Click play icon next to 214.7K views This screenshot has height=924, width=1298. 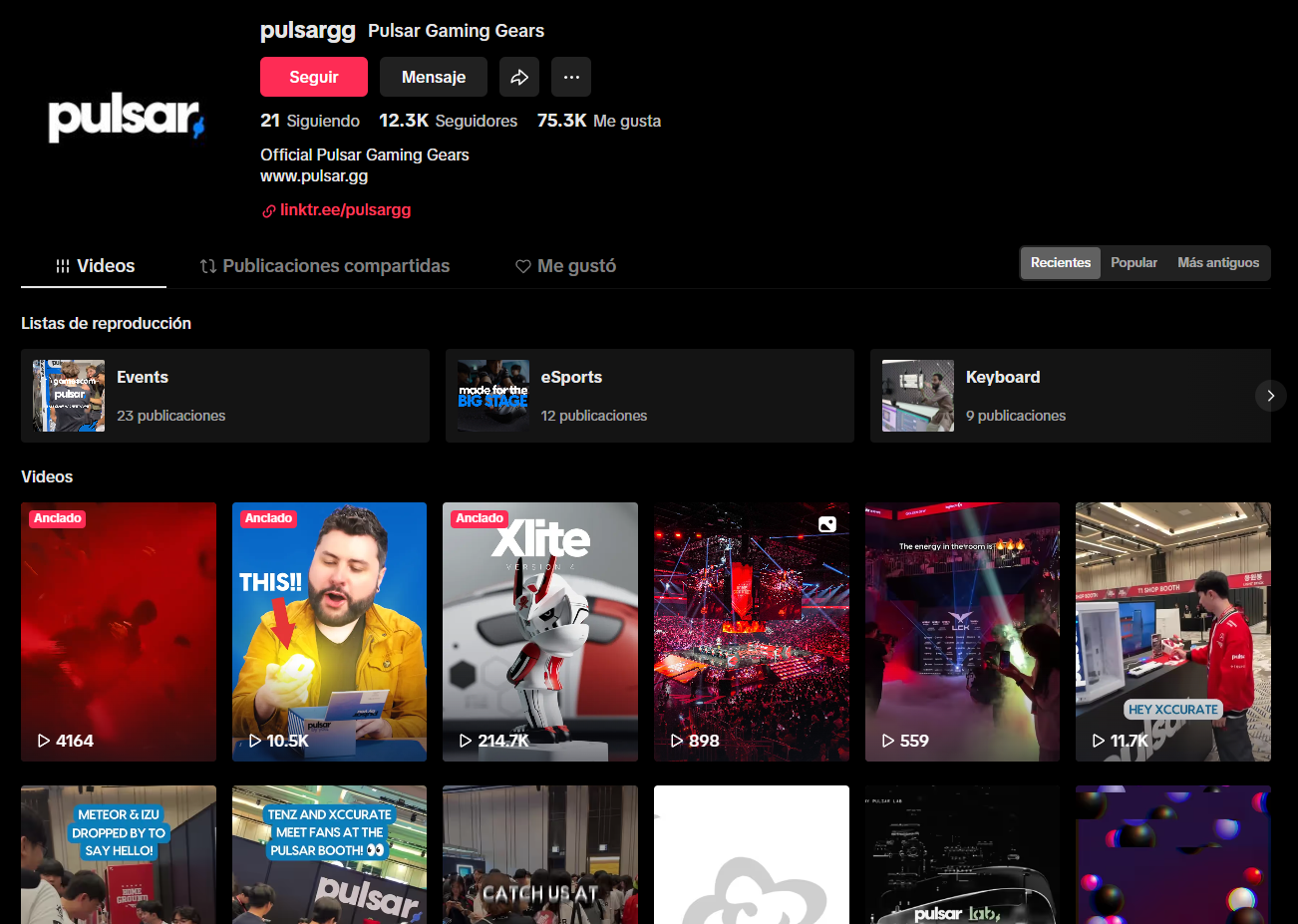coord(466,741)
